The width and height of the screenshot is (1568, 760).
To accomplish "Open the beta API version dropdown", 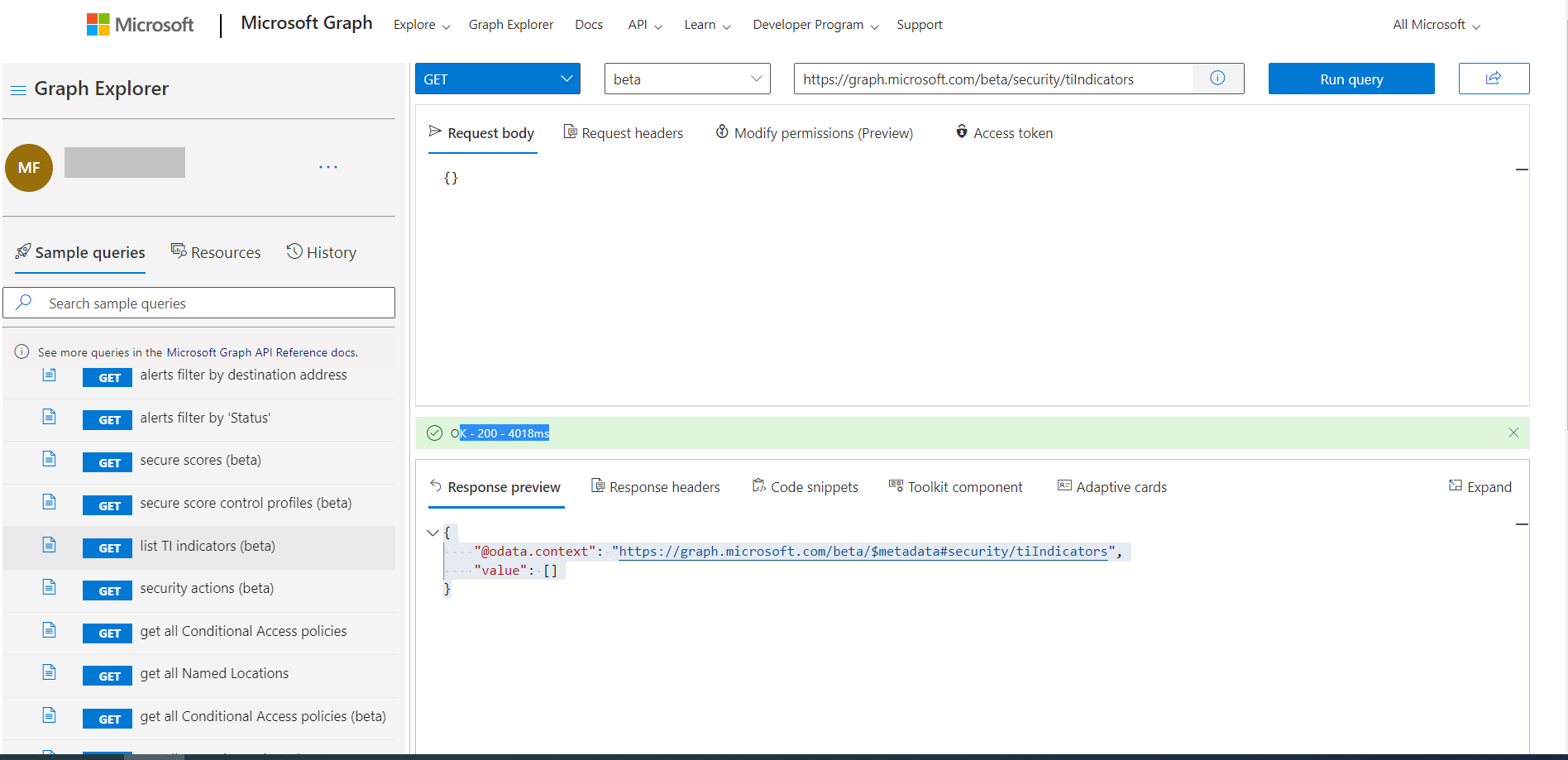I will (686, 79).
